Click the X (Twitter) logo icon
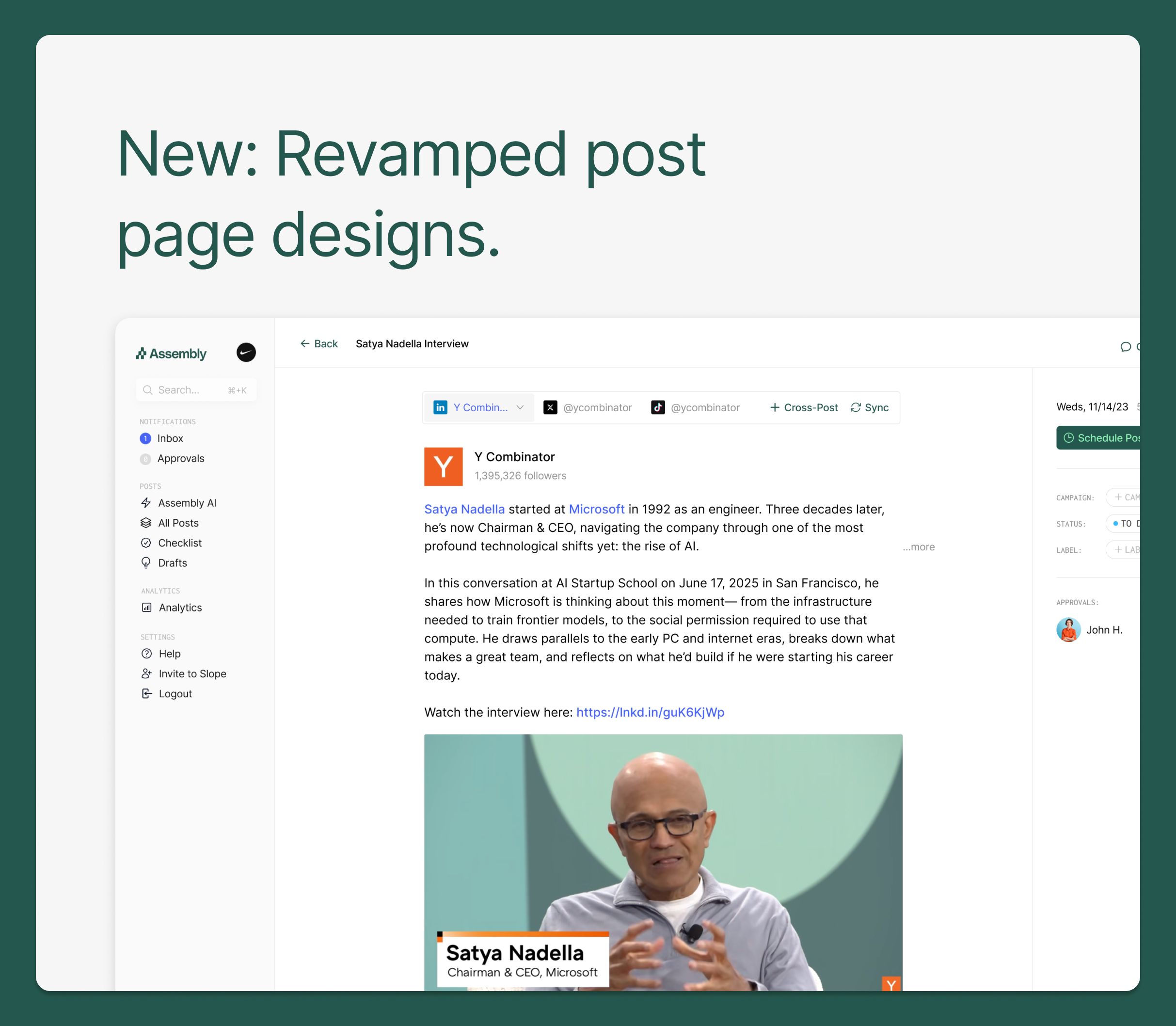The width and height of the screenshot is (1176, 1026). pyautogui.click(x=550, y=407)
